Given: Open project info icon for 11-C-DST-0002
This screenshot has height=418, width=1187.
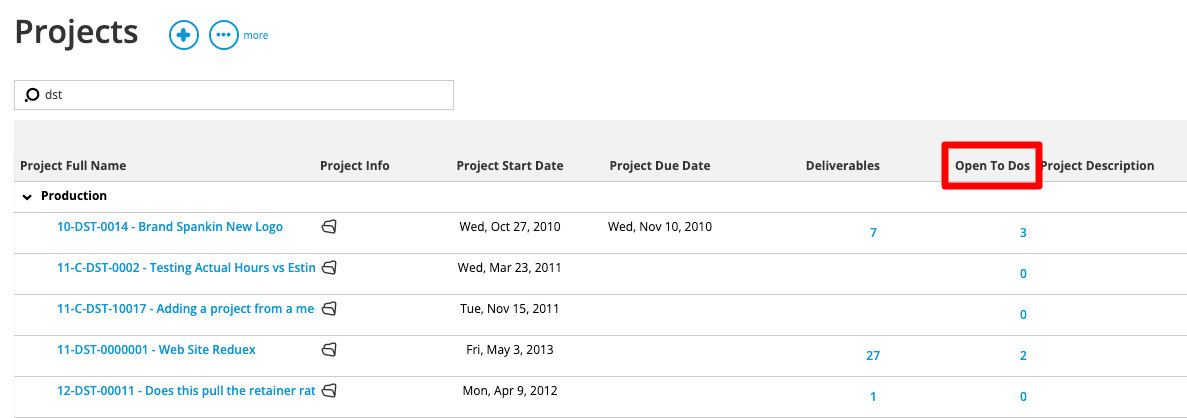Looking at the screenshot, I should 329,267.
